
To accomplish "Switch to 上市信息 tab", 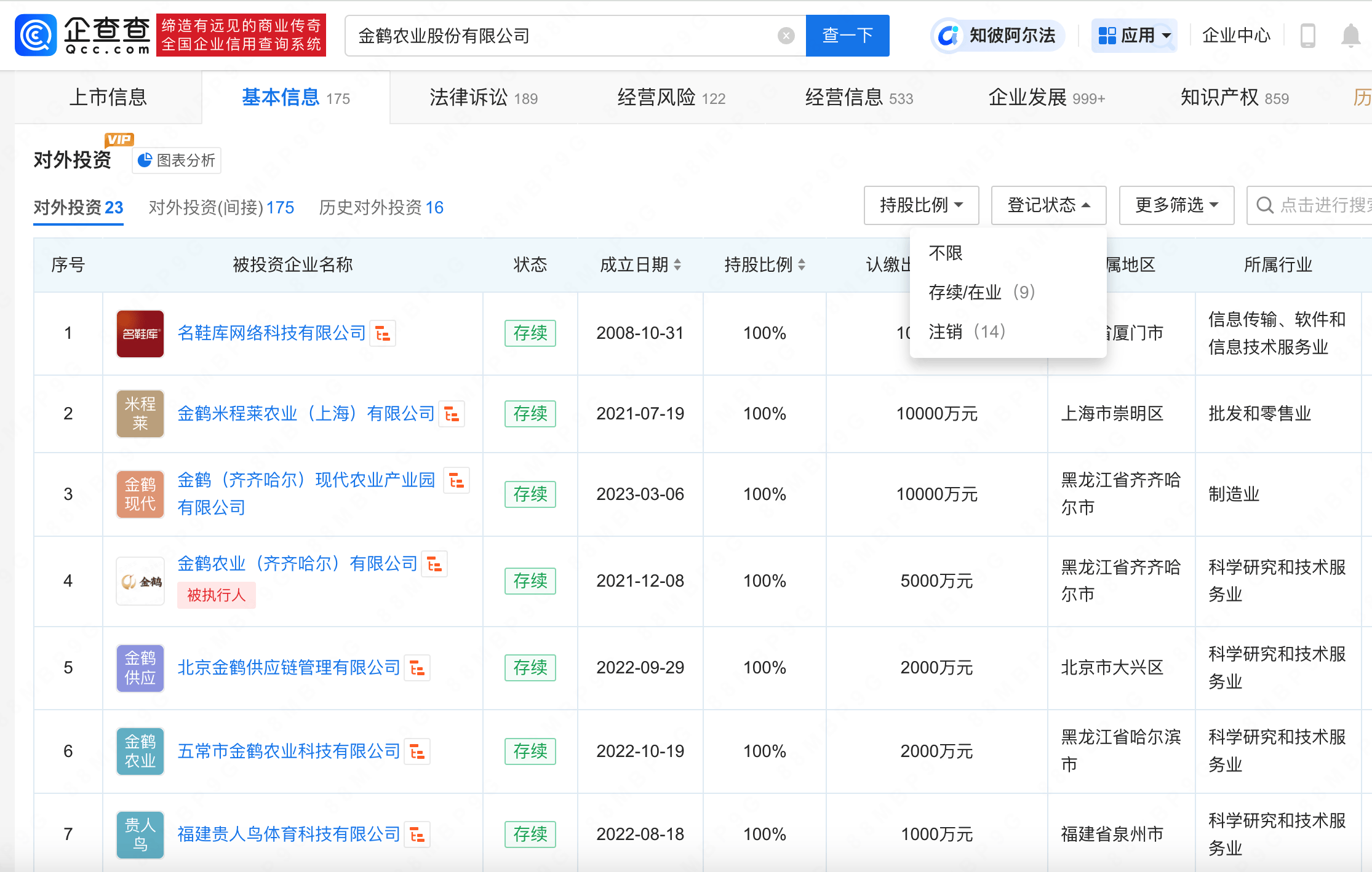I will pos(108,97).
